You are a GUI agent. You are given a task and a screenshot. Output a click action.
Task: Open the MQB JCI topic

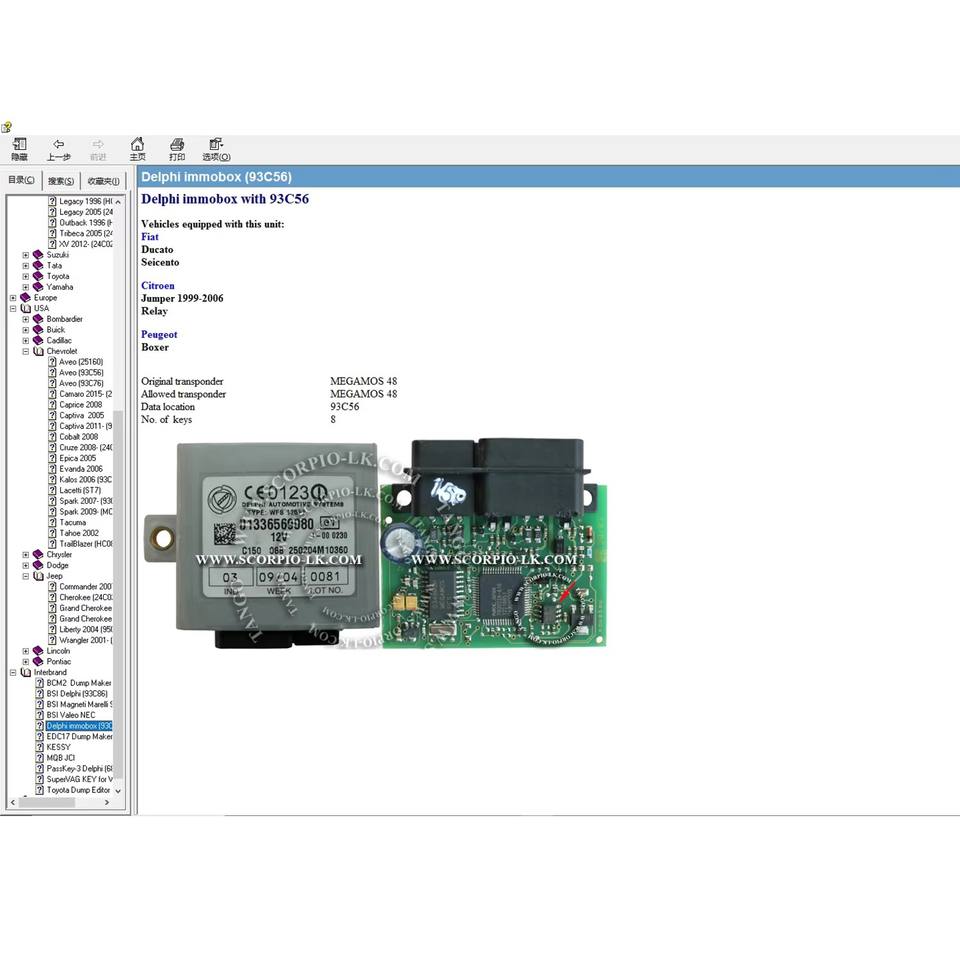point(61,758)
